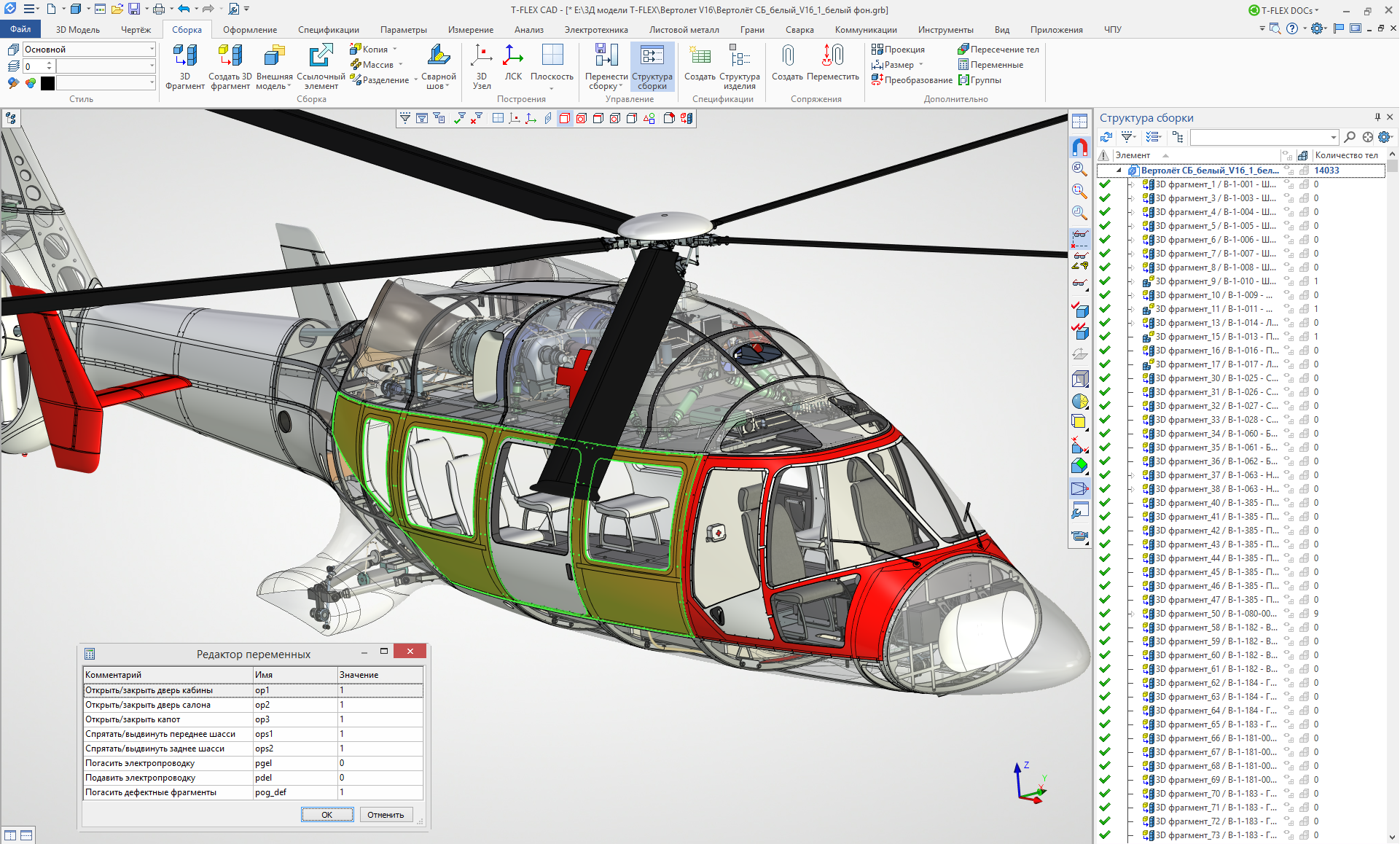1400x844 pixels.
Task: Toggle visibility icon for 3D фрагмент_5 row
Action: tap(1288, 226)
